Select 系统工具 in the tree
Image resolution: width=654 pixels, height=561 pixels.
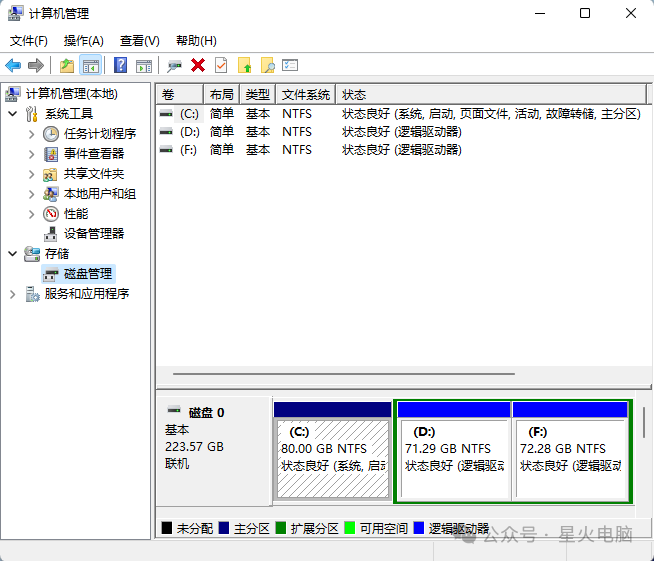coord(69,113)
